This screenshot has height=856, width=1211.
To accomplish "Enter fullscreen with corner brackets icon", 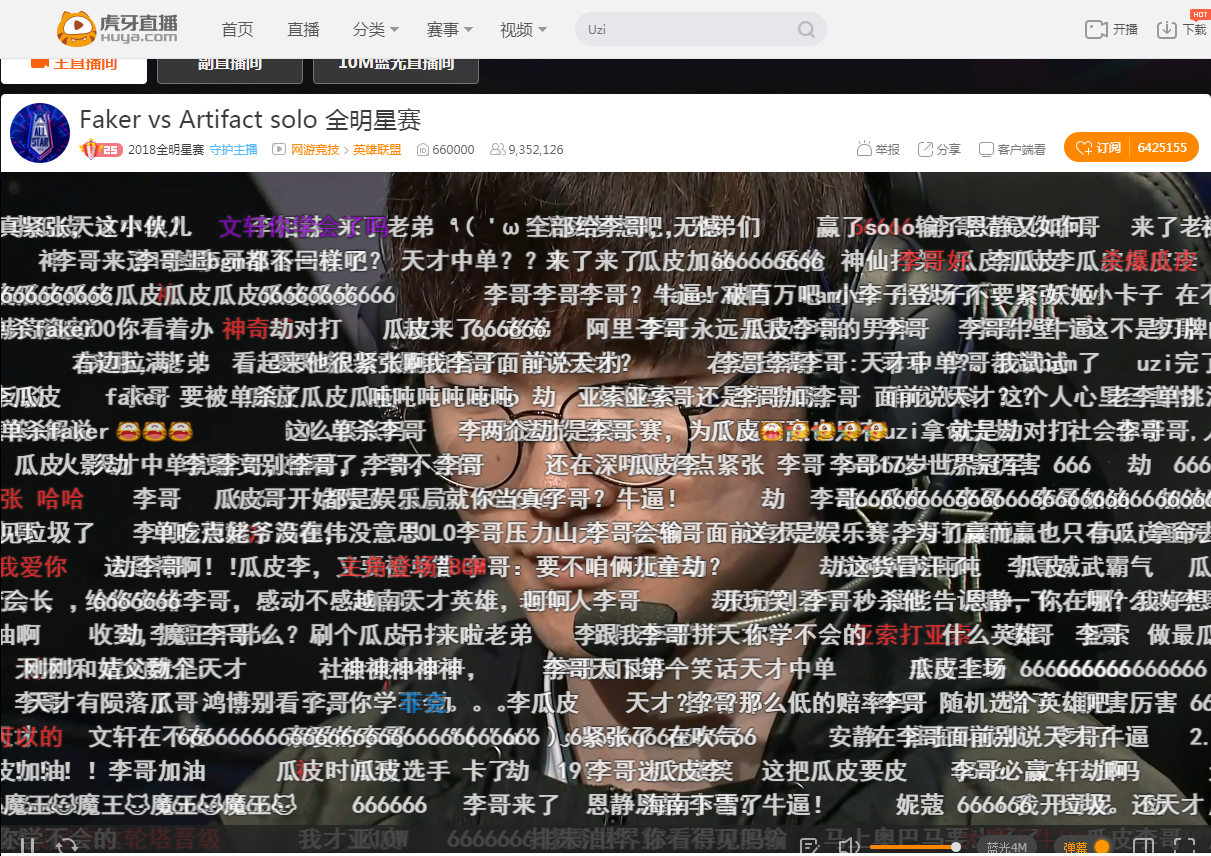I will (x=1185, y=848).
